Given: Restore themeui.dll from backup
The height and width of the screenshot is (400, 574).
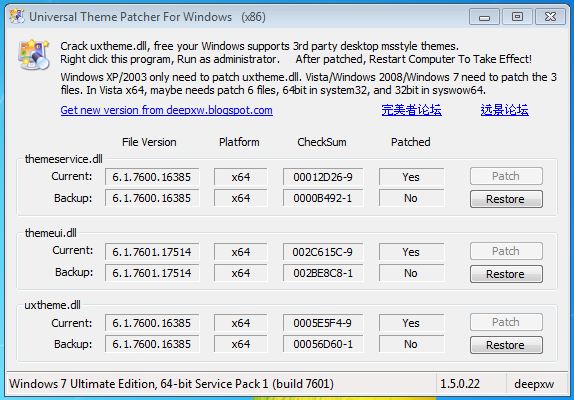Looking at the screenshot, I should click(506, 274).
